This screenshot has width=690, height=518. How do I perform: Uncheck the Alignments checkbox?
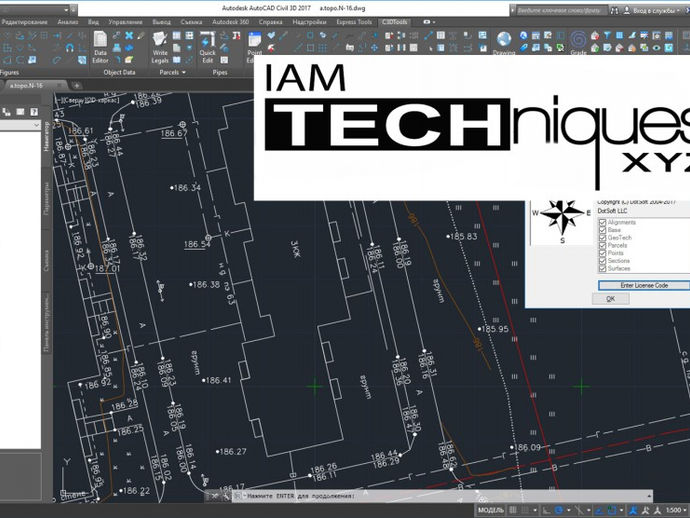(602, 222)
